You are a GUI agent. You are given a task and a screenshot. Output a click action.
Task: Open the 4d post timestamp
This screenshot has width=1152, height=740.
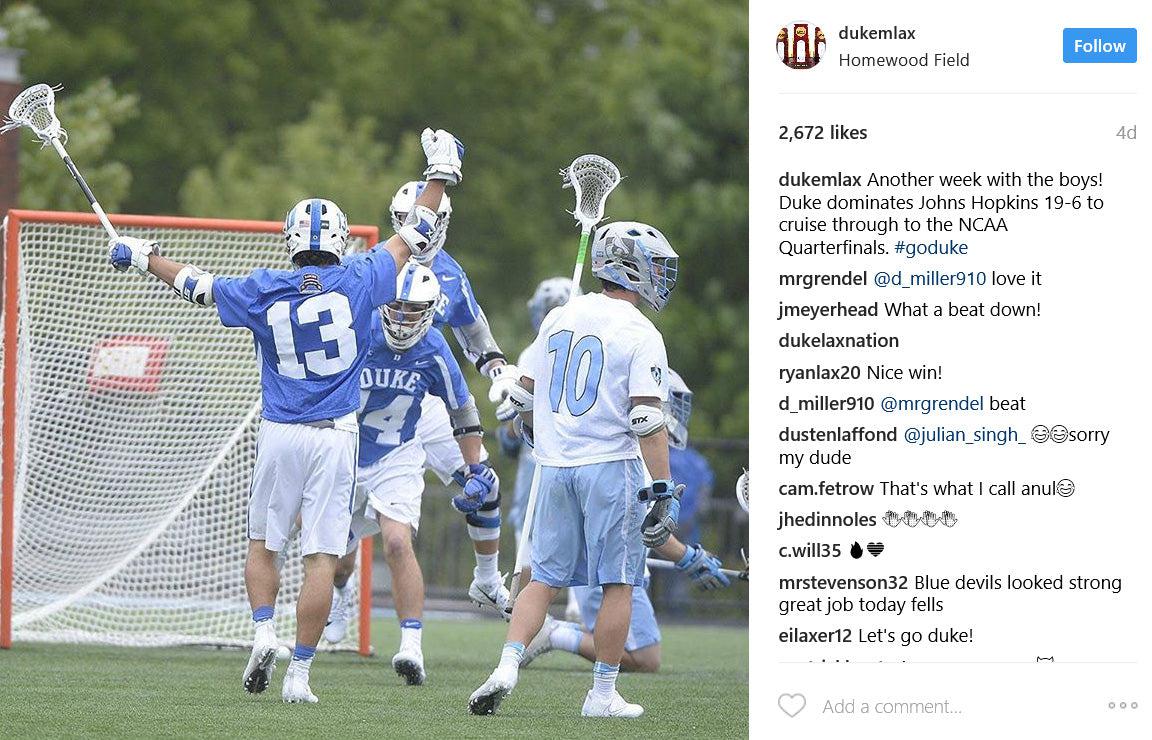tap(1126, 133)
